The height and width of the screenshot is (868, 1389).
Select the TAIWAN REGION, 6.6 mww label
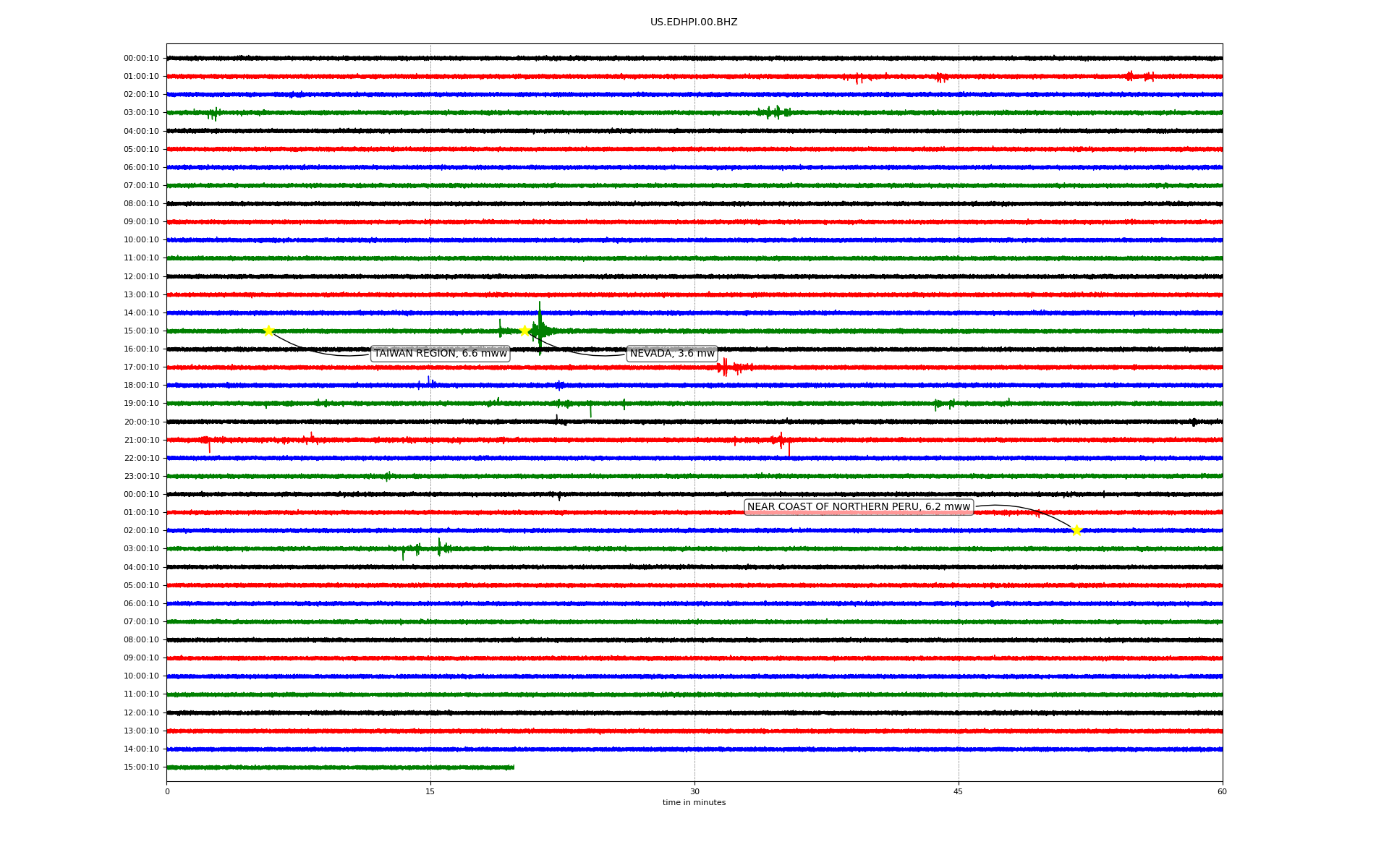pyautogui.click(x=440, y=354)
